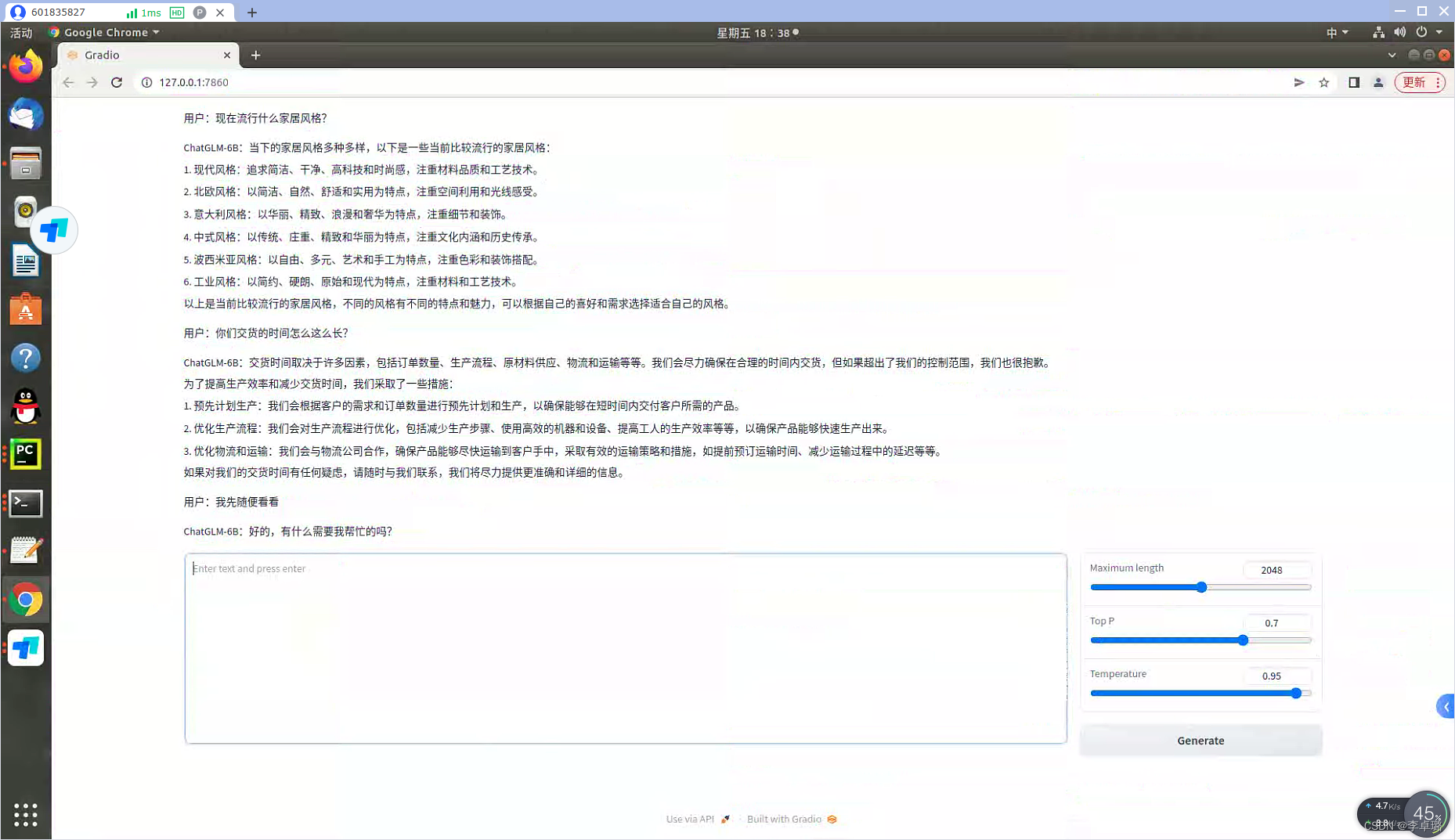1455x840 pixels.
Task: Click text 用户：我先随便看看
Action: 231,502
